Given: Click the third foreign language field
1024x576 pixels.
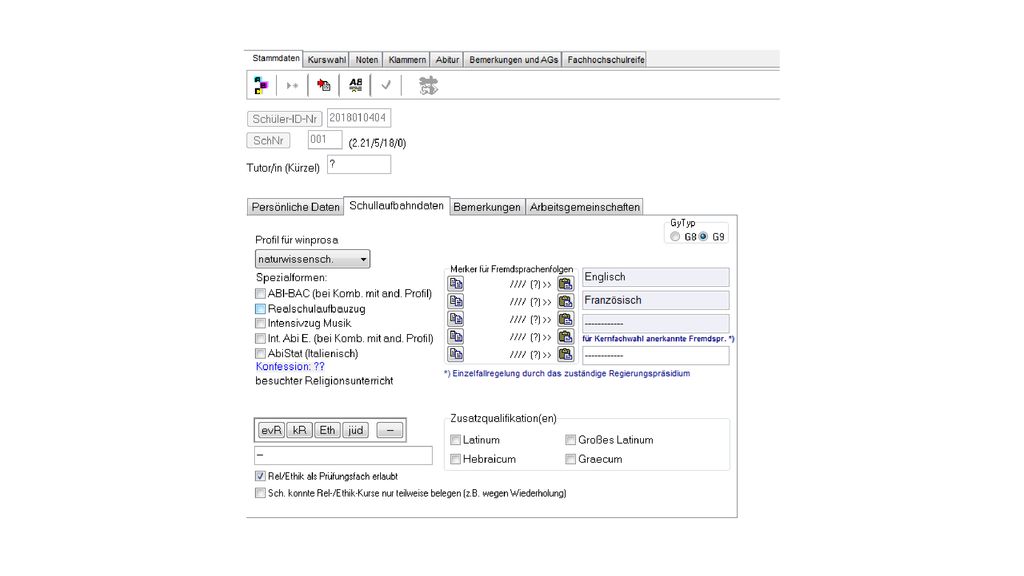Looking at the screenshot, I should [656, 323].
